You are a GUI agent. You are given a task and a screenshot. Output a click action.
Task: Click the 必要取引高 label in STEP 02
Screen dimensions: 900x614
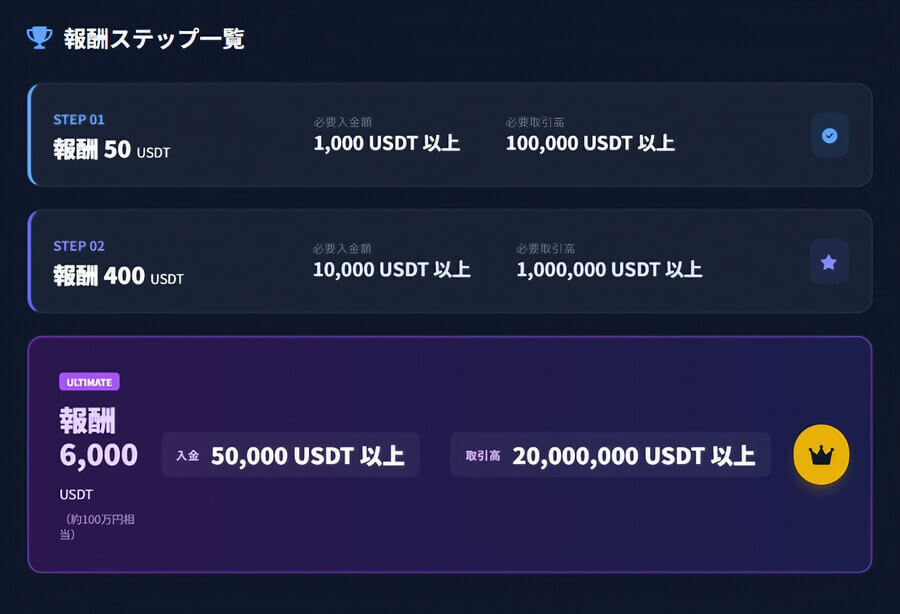(x=545, y=248)
